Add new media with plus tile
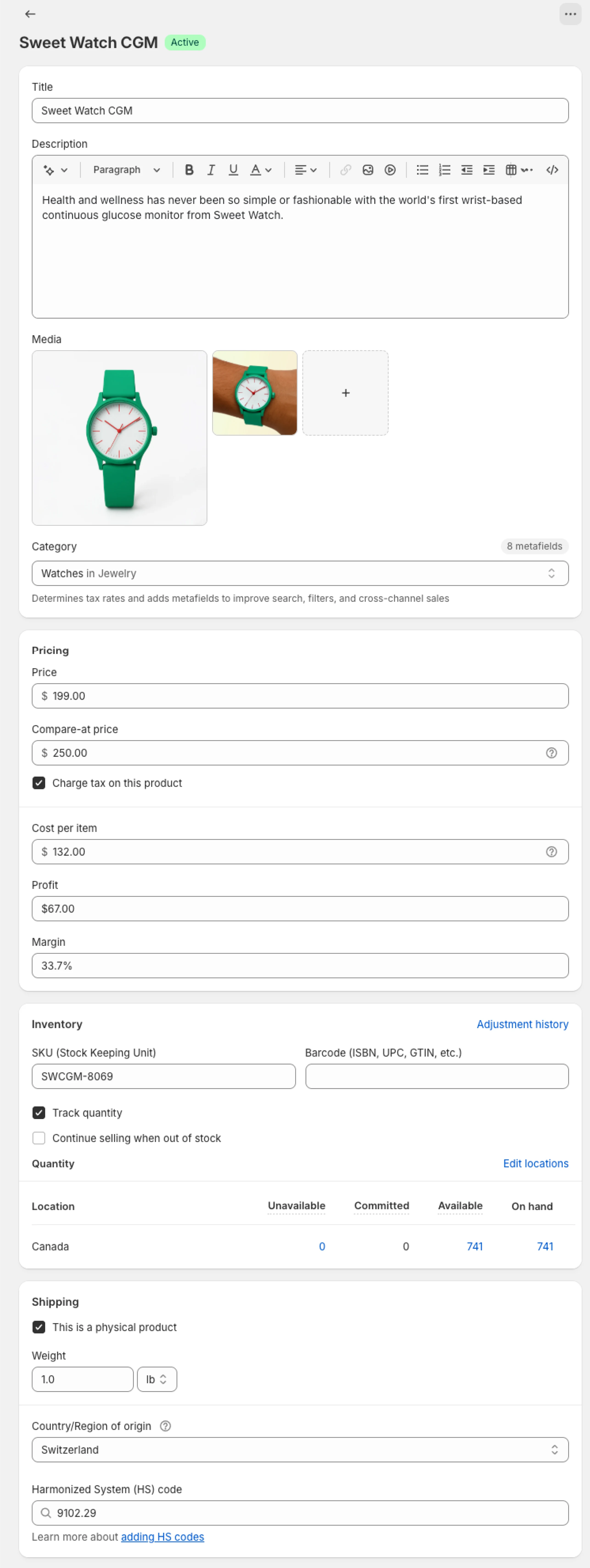The image size is (590, 1568). [x=345, y=393]
